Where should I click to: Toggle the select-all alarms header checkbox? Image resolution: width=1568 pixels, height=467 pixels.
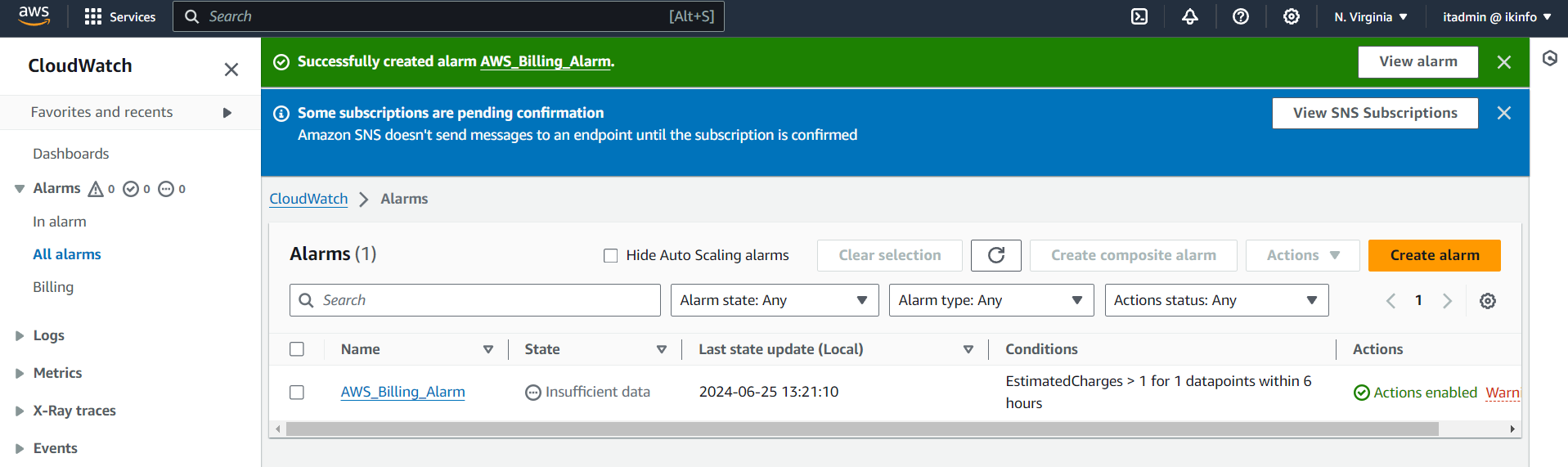(297, 349)
